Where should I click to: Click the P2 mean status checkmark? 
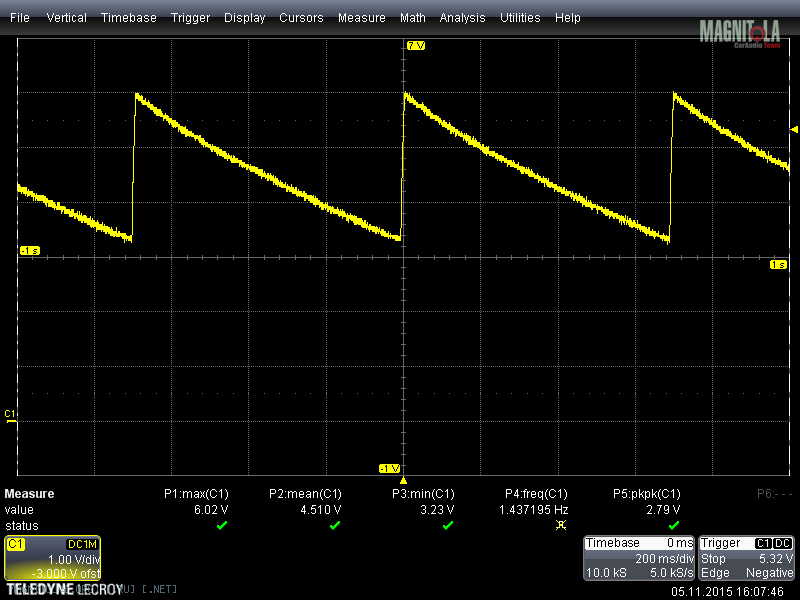335,525
